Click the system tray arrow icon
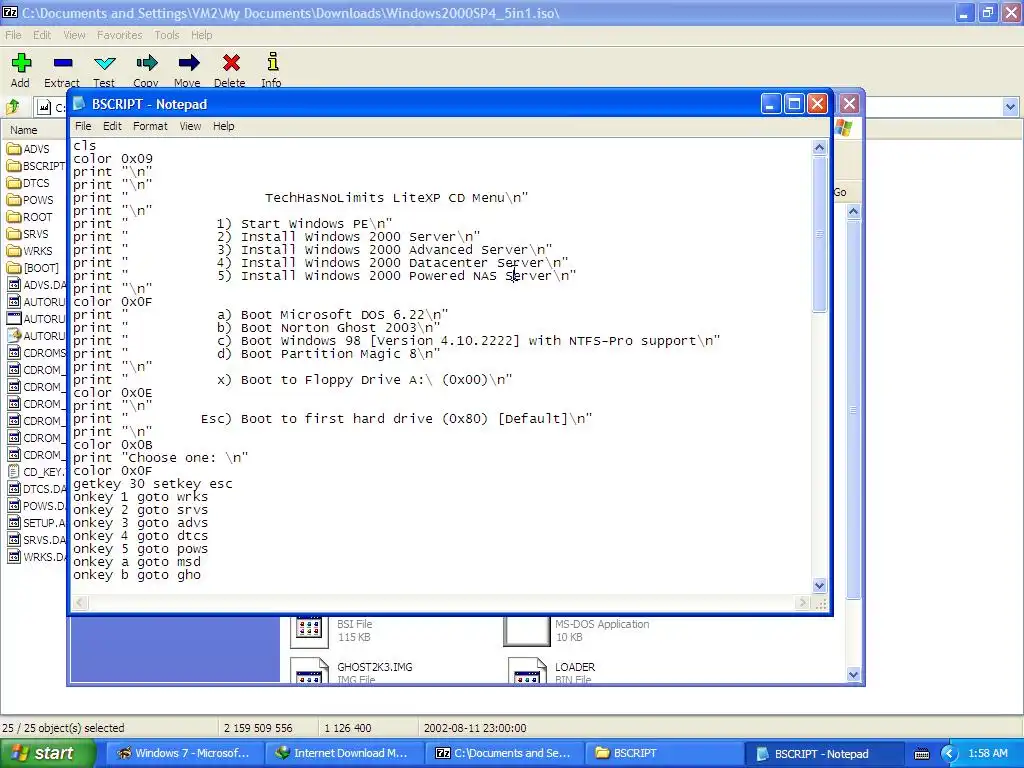Screen dimensions: 1024x768 pos(950,754)
